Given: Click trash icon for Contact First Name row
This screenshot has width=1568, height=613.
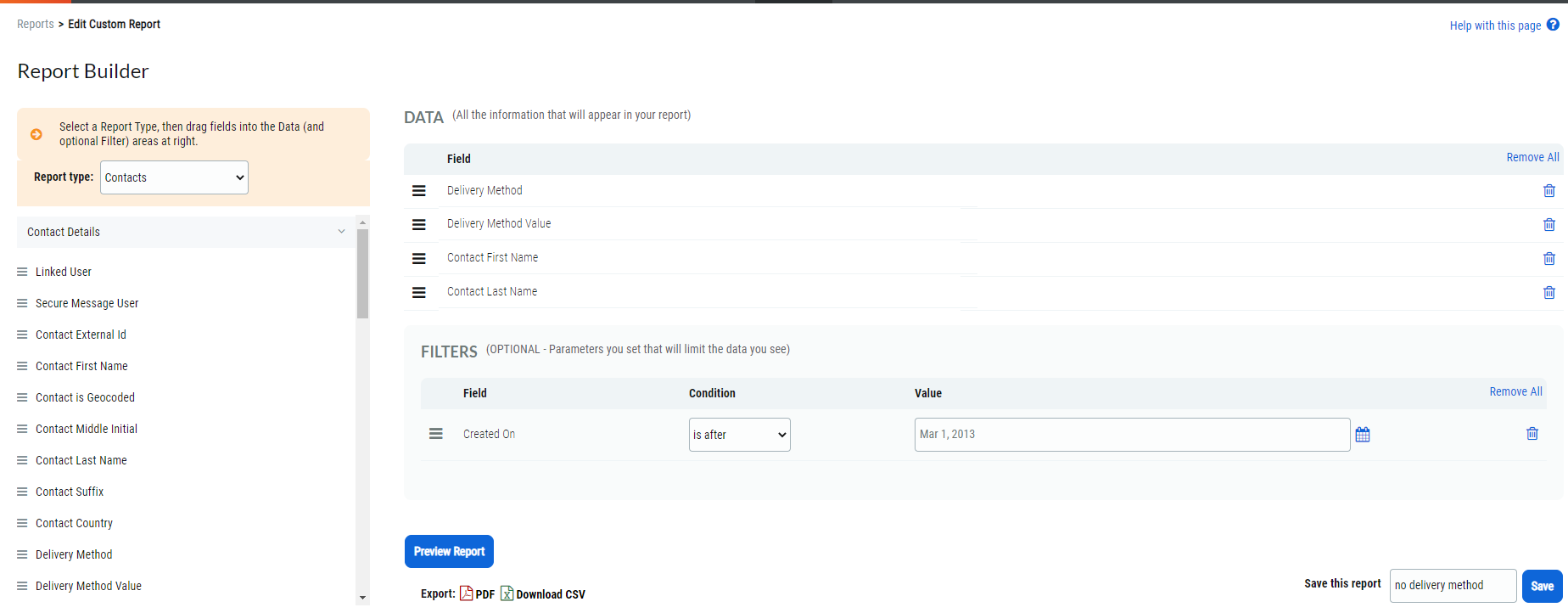Looking at the screenshot, I should click(1548, 259).
